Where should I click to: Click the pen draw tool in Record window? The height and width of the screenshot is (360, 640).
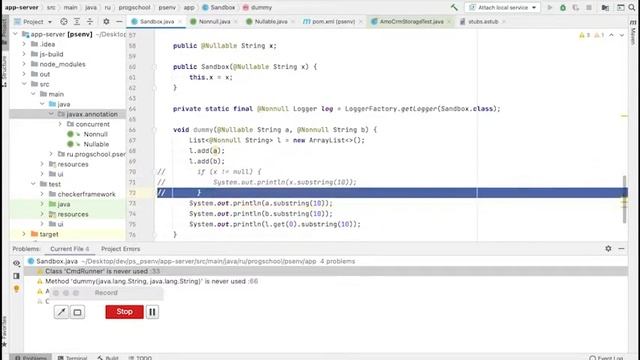tap(61, 312)
